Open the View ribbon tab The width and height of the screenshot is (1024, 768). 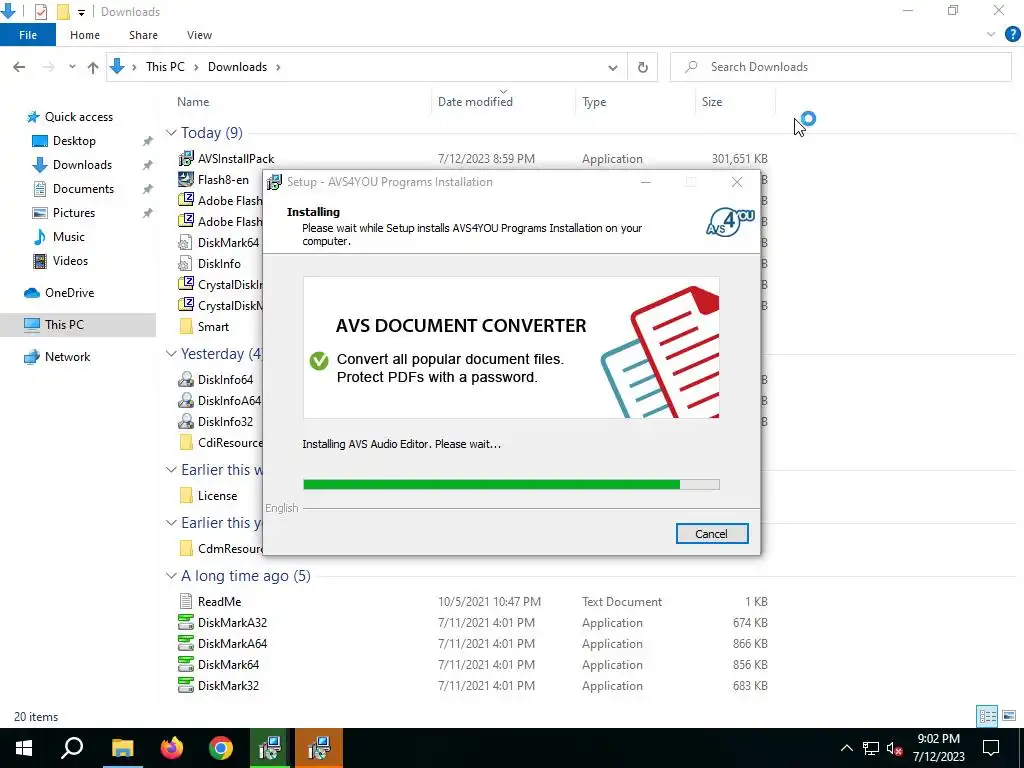tap(199, 35)
